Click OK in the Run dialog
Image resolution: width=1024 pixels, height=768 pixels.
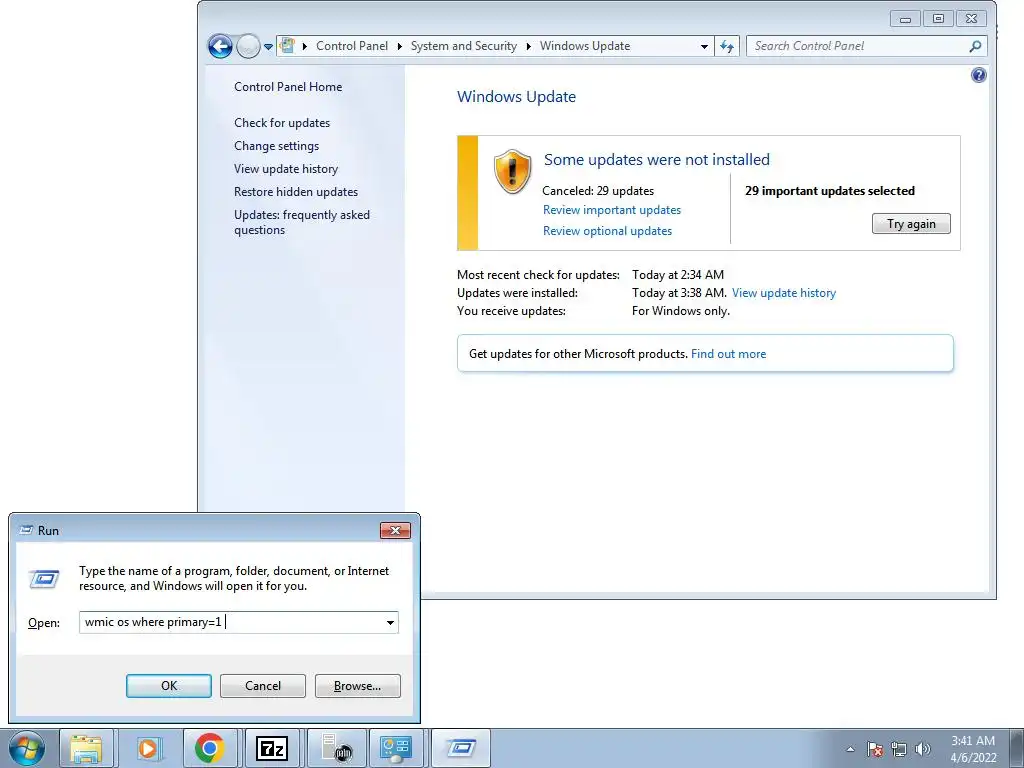168,686
